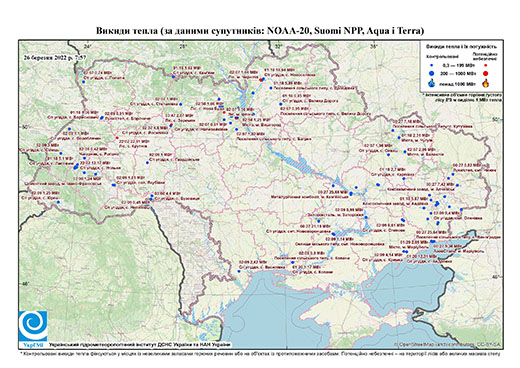The image size is (520, 368).
Task: Select the blue flame legend icon
Action: (x=432, y=83)
